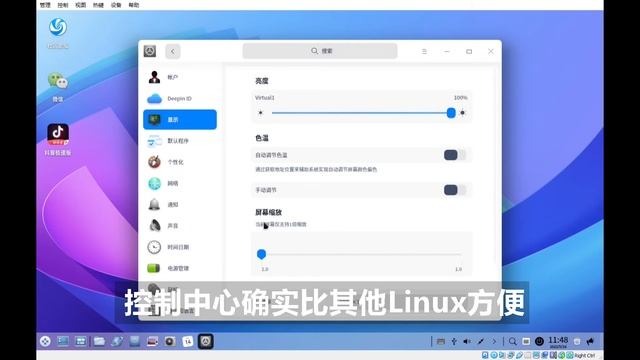The height and width of the screenshot is (360, 640).
Task: Click the Virtual1 monitor label
Action: [265, 98]
